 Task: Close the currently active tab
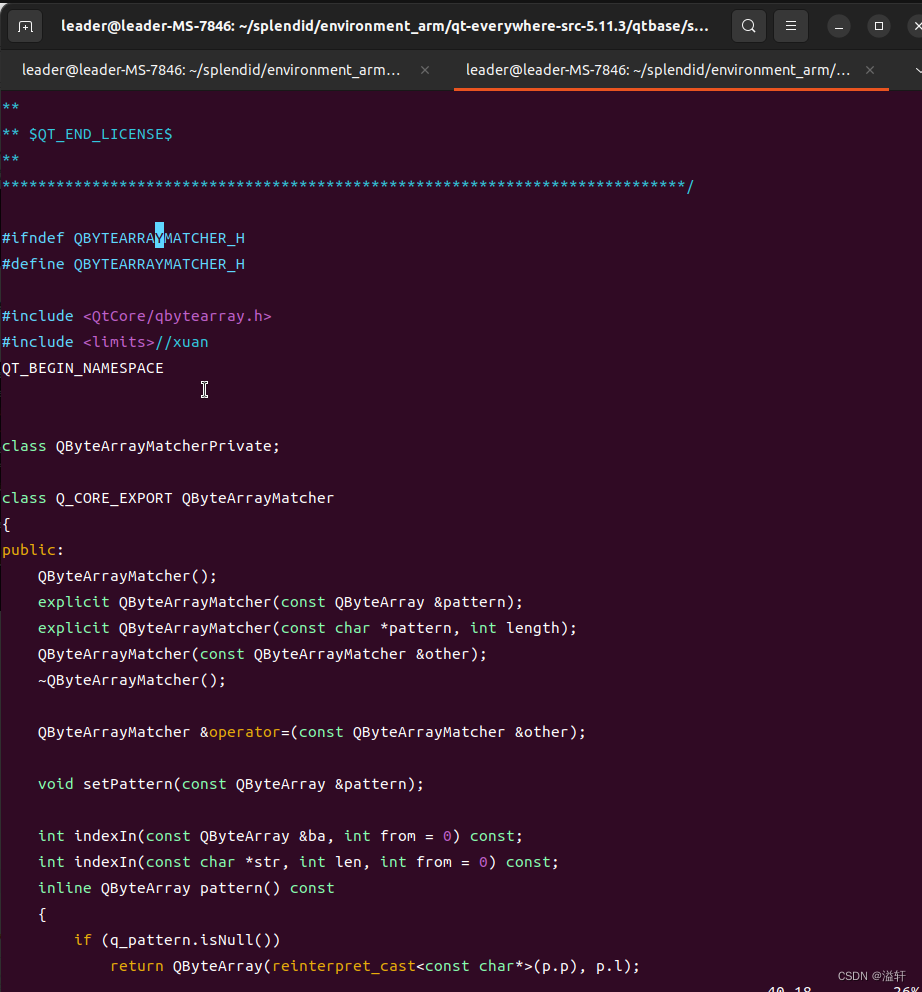[869, 70]
